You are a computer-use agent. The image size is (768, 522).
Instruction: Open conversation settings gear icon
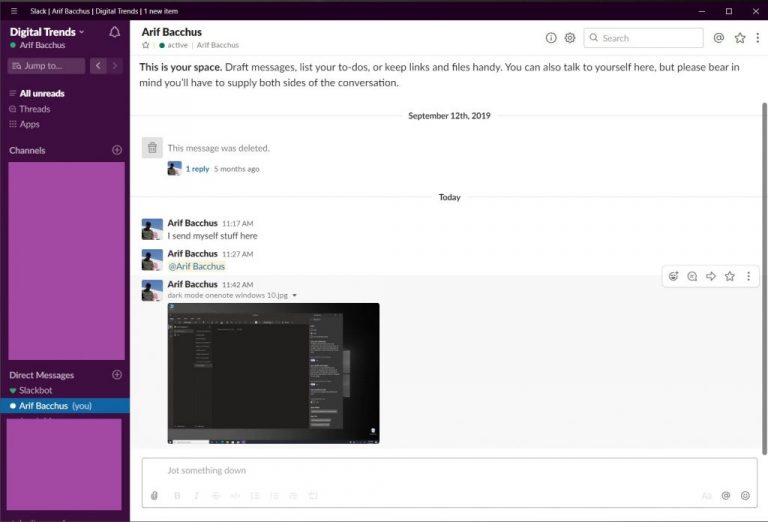point(570,38)
